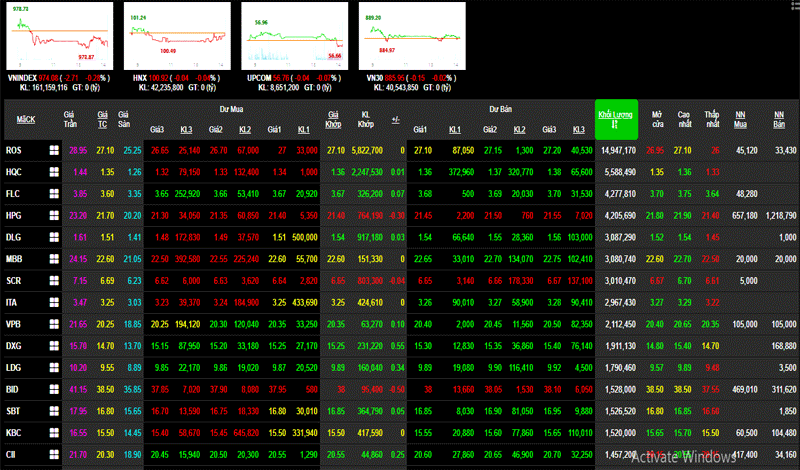Select the DLG stock symbol
Image resolution: width=800 pixels, height=470 pixels.
[x=14, y=237]
